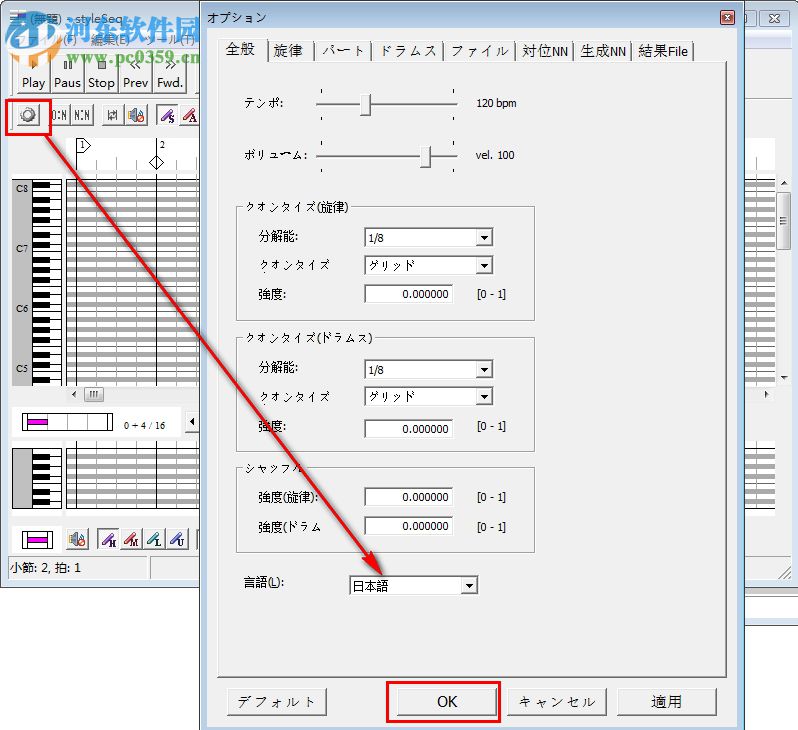The height and width of the screenshot is (730, 798).
Task: Open melody 分解能 1/8 dropdown
Action: pyautogui.click(x=429, y=237)
